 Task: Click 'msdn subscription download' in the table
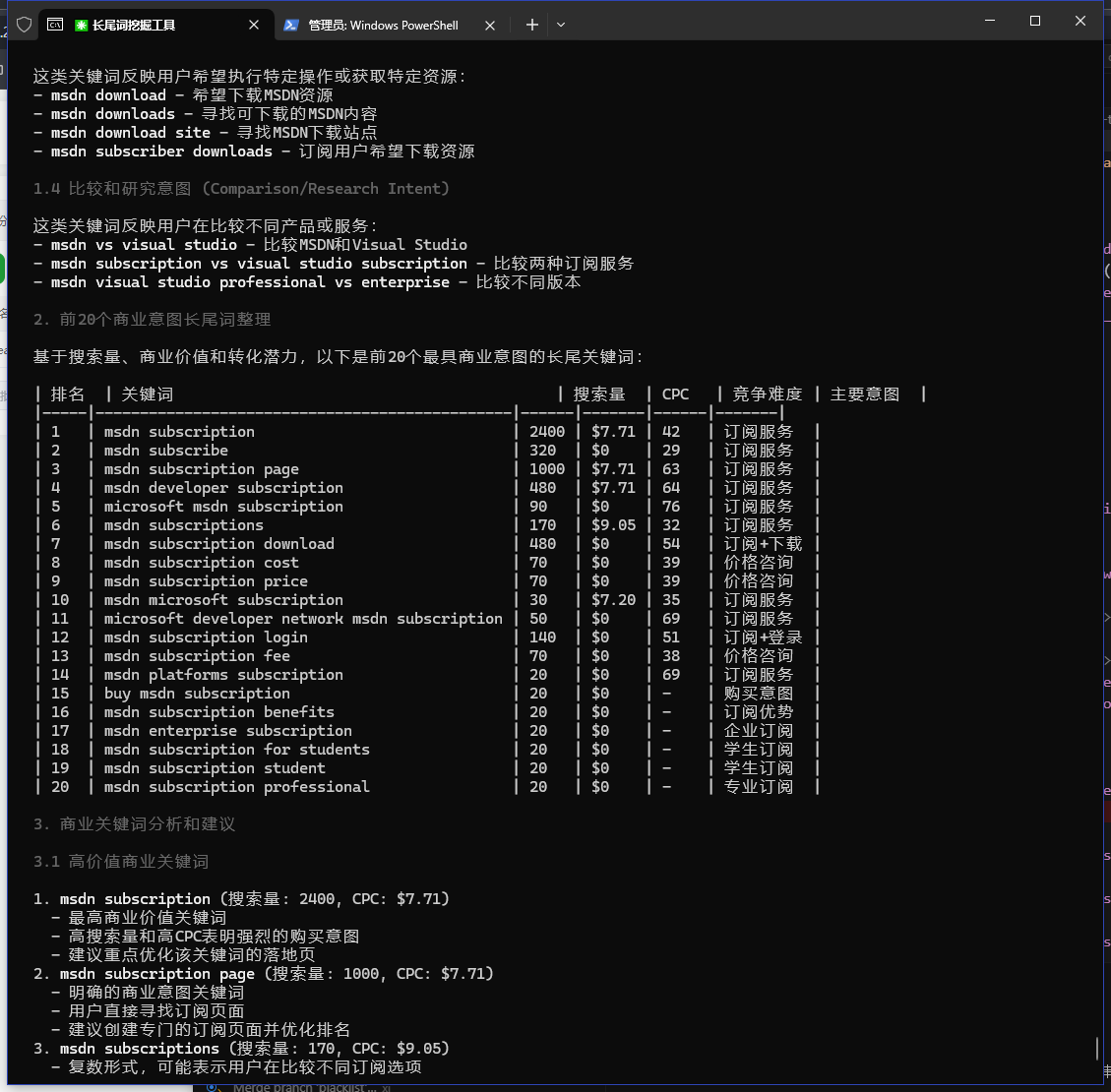(x=218, y=544)
